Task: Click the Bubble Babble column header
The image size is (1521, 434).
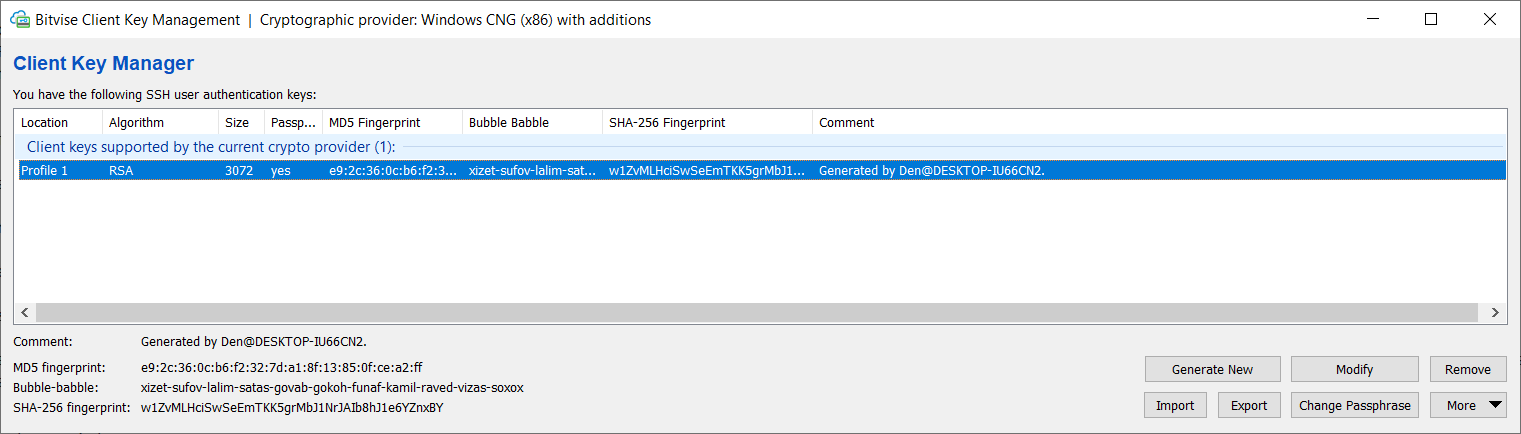Action: [532, 122]
